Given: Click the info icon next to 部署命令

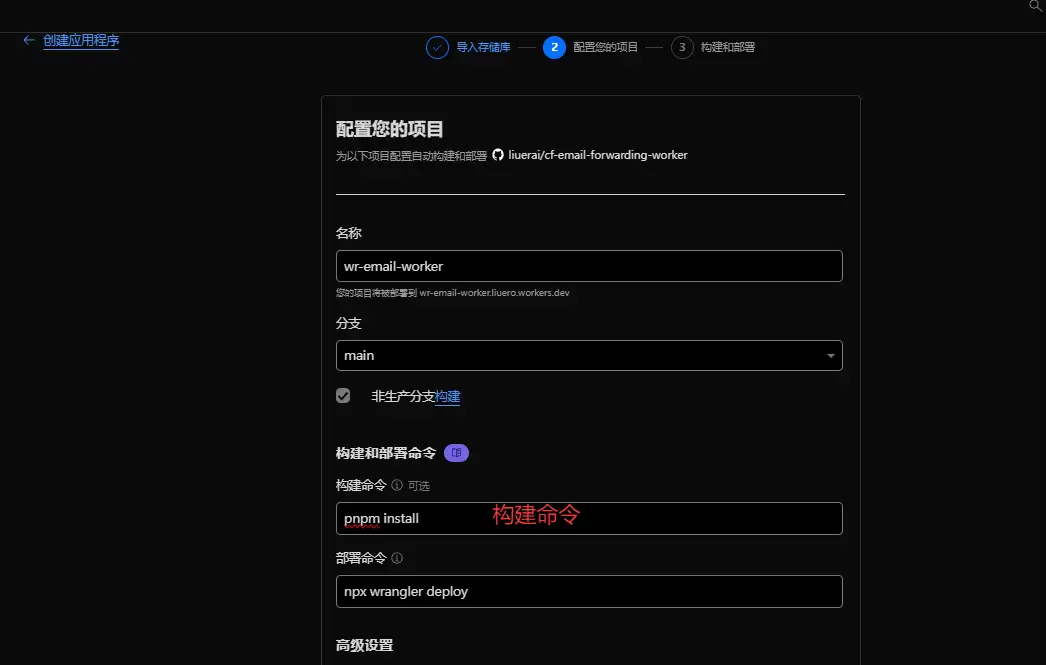Looking at the screenshot, I should (x=398, y=558).
